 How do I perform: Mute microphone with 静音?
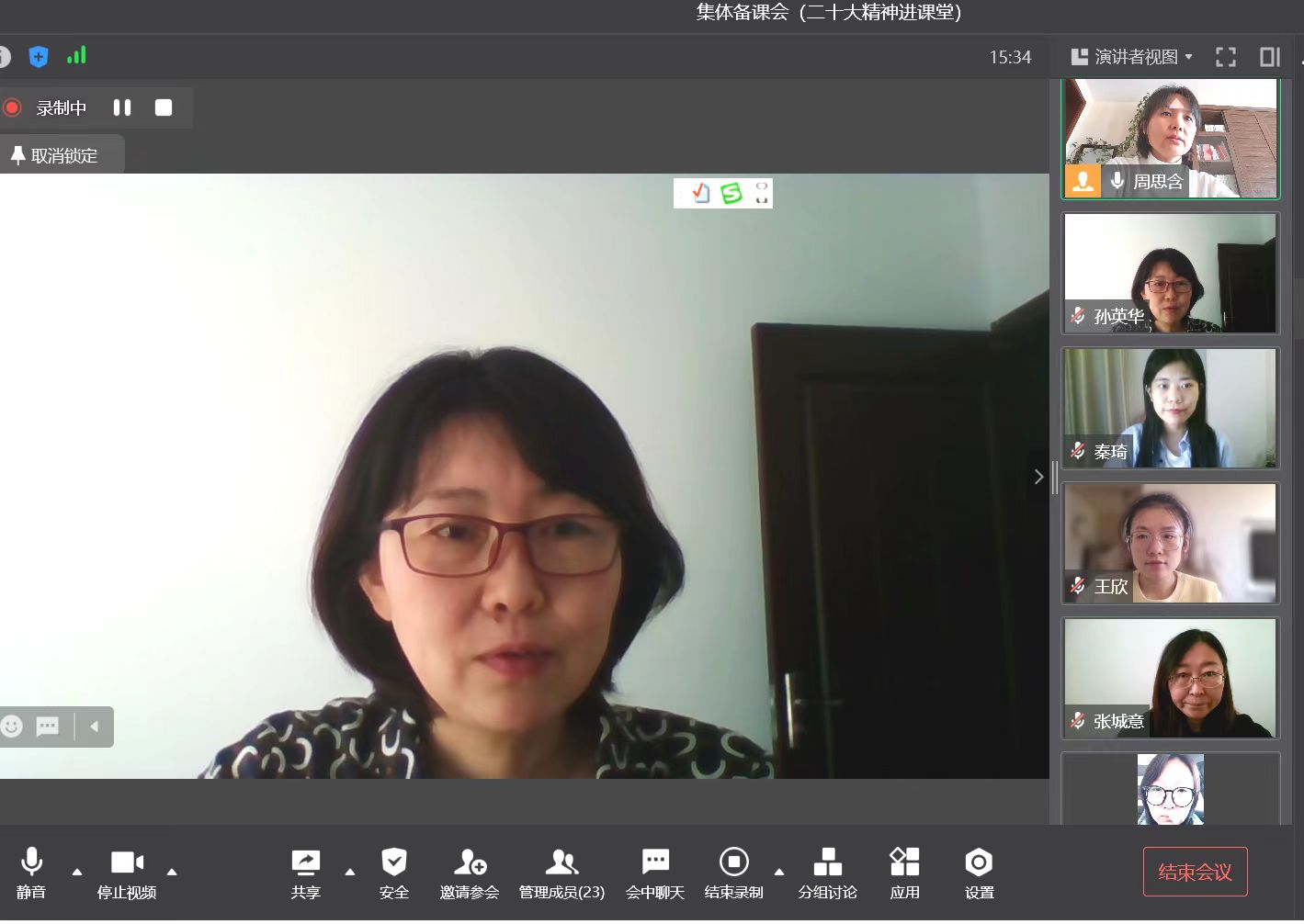pyautogui.click(x=31, y=873)
